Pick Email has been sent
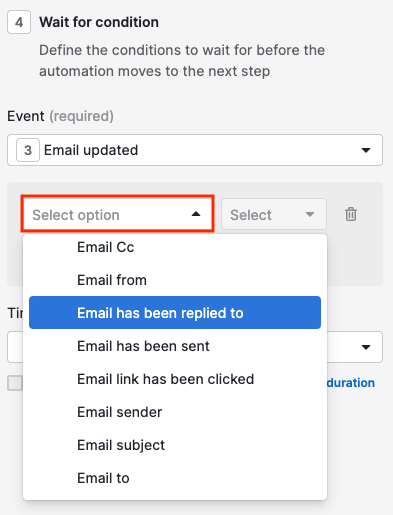393x515 pixels. [x=175, y=346]
